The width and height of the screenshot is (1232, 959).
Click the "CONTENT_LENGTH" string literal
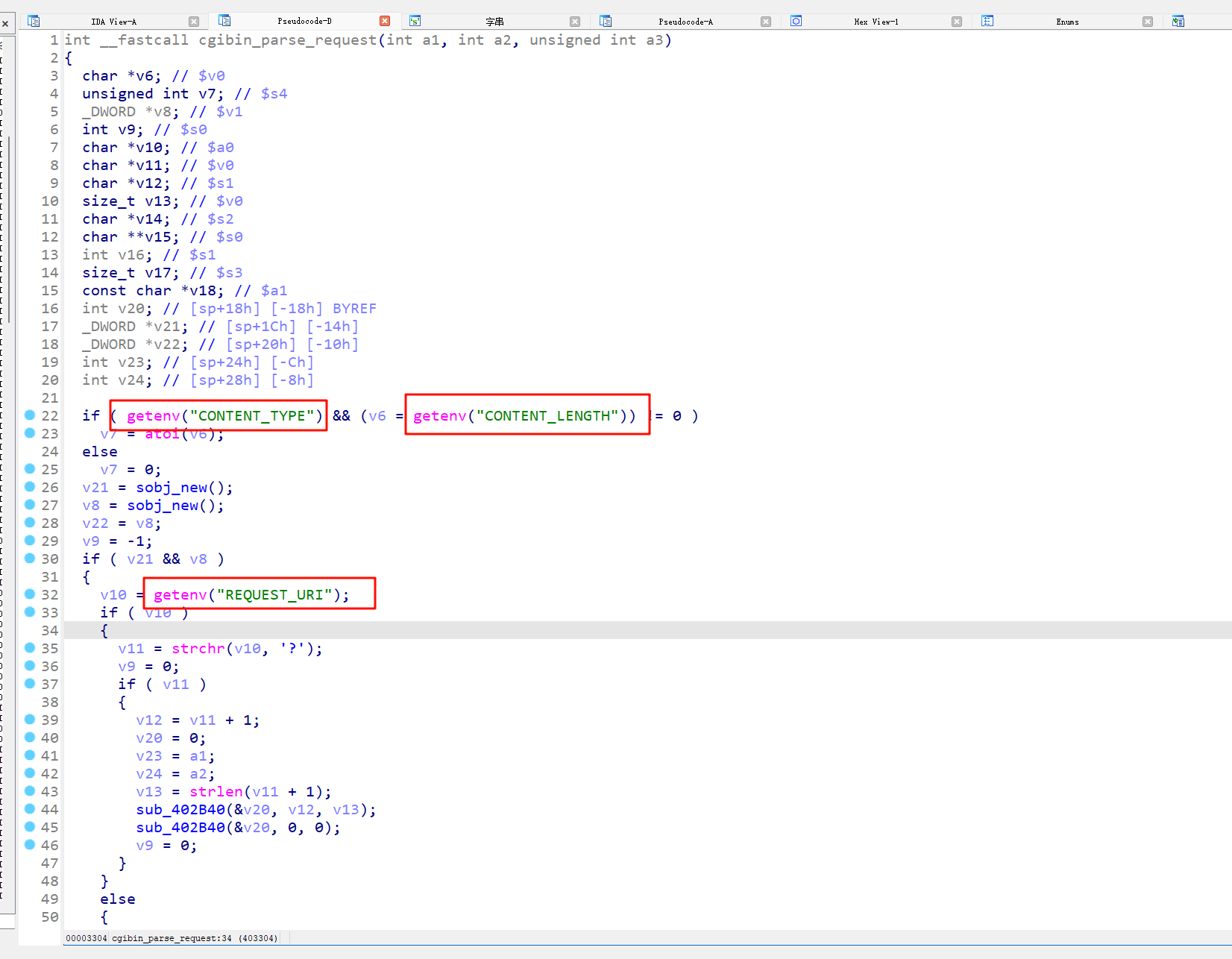coord(547,415)
